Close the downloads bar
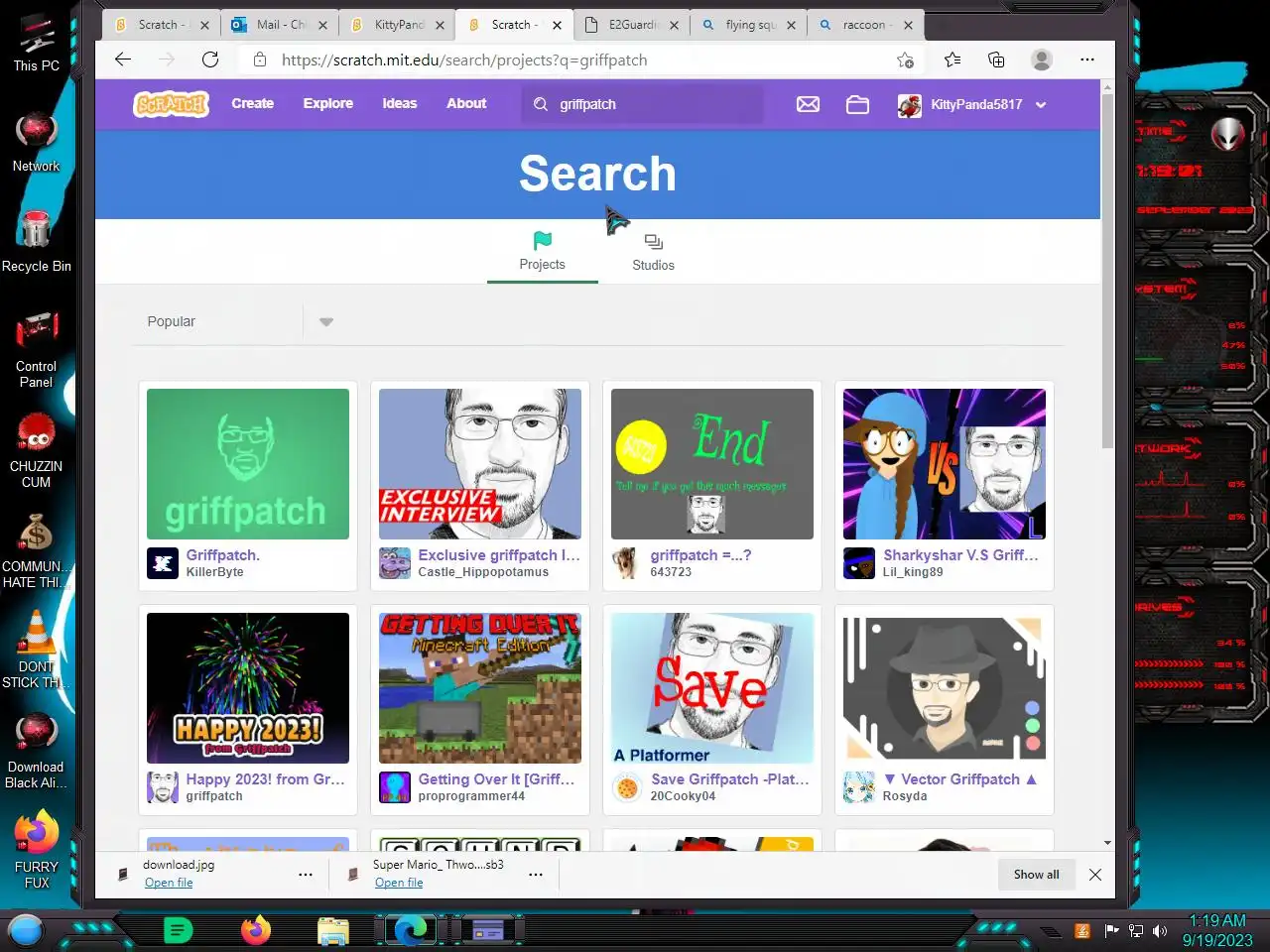The height and width of the screenshot is (952, 1270). click(x=1095, y=875)
